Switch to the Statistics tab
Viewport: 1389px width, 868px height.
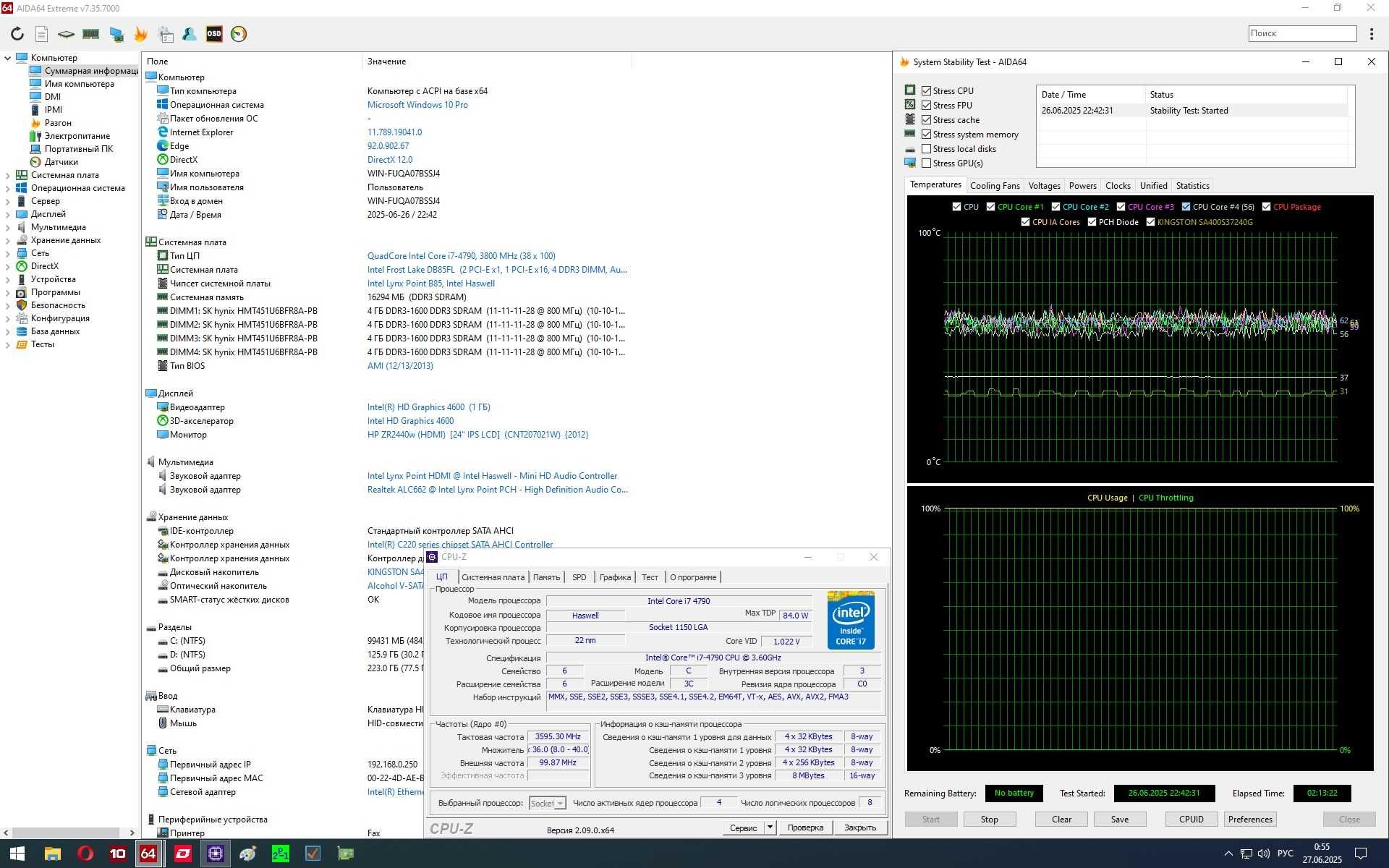click(x=1192, y=186)
